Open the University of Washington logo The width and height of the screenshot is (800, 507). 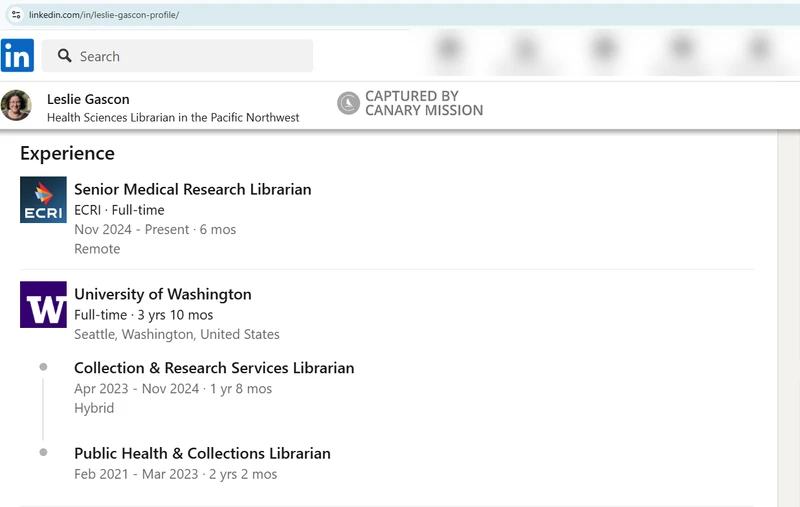43,305
